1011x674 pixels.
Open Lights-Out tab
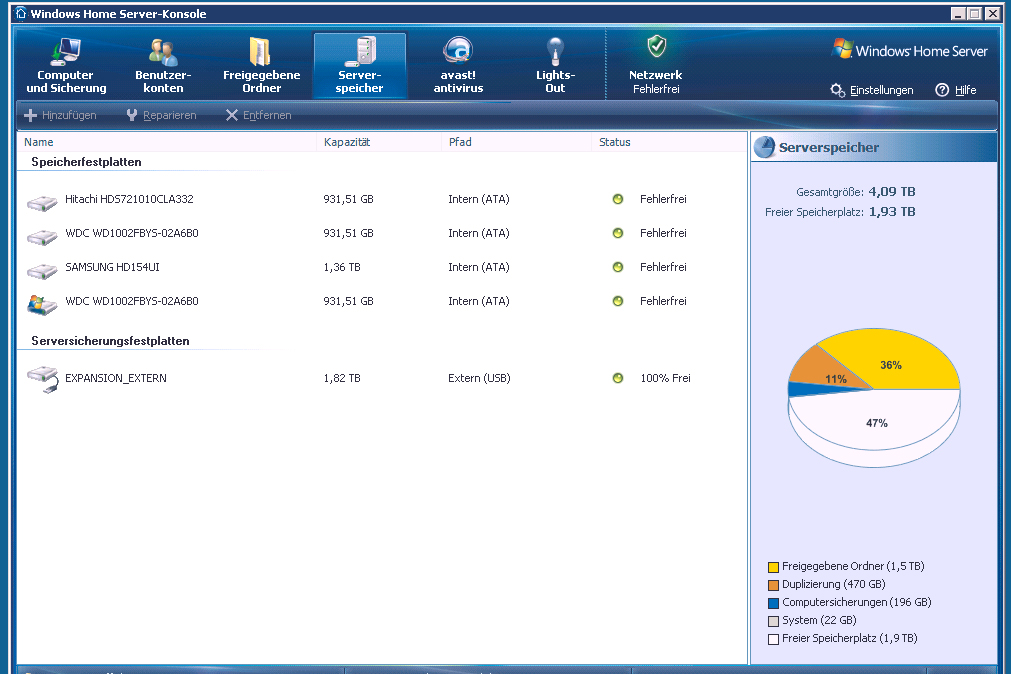coord(555,66)
